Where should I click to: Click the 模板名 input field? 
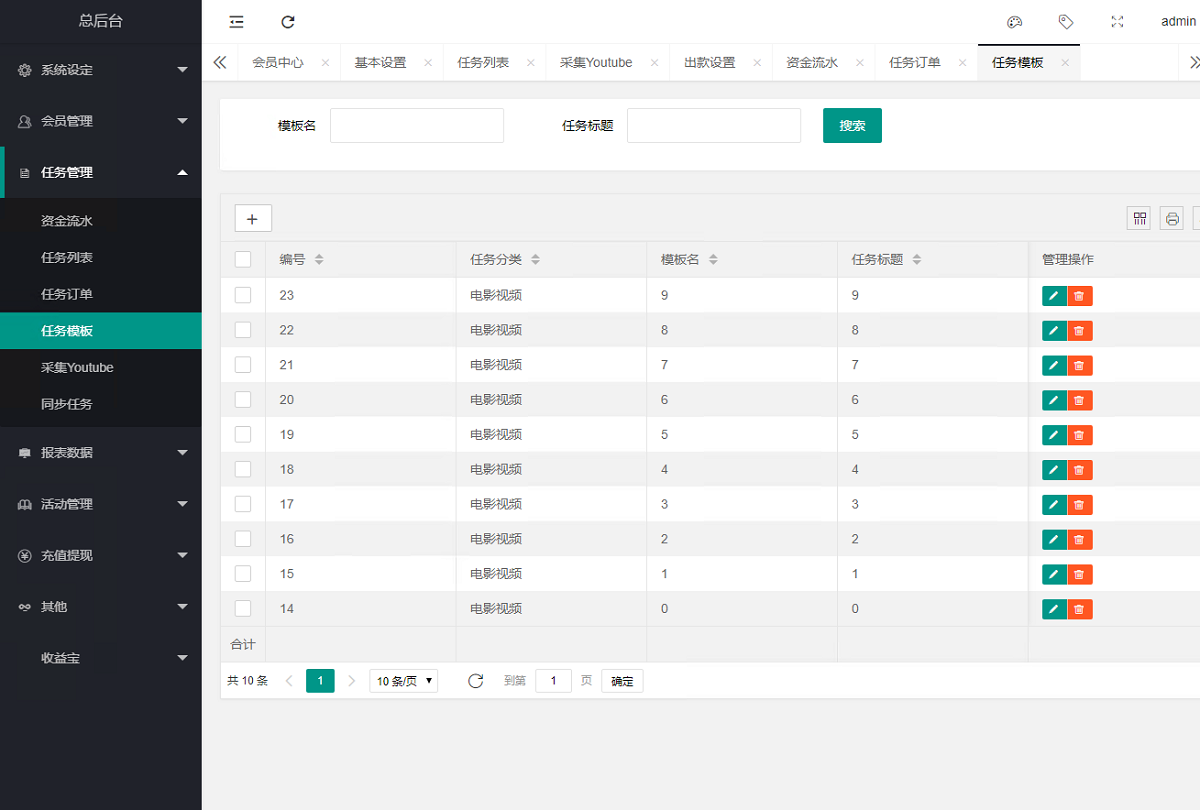[417, 126]
